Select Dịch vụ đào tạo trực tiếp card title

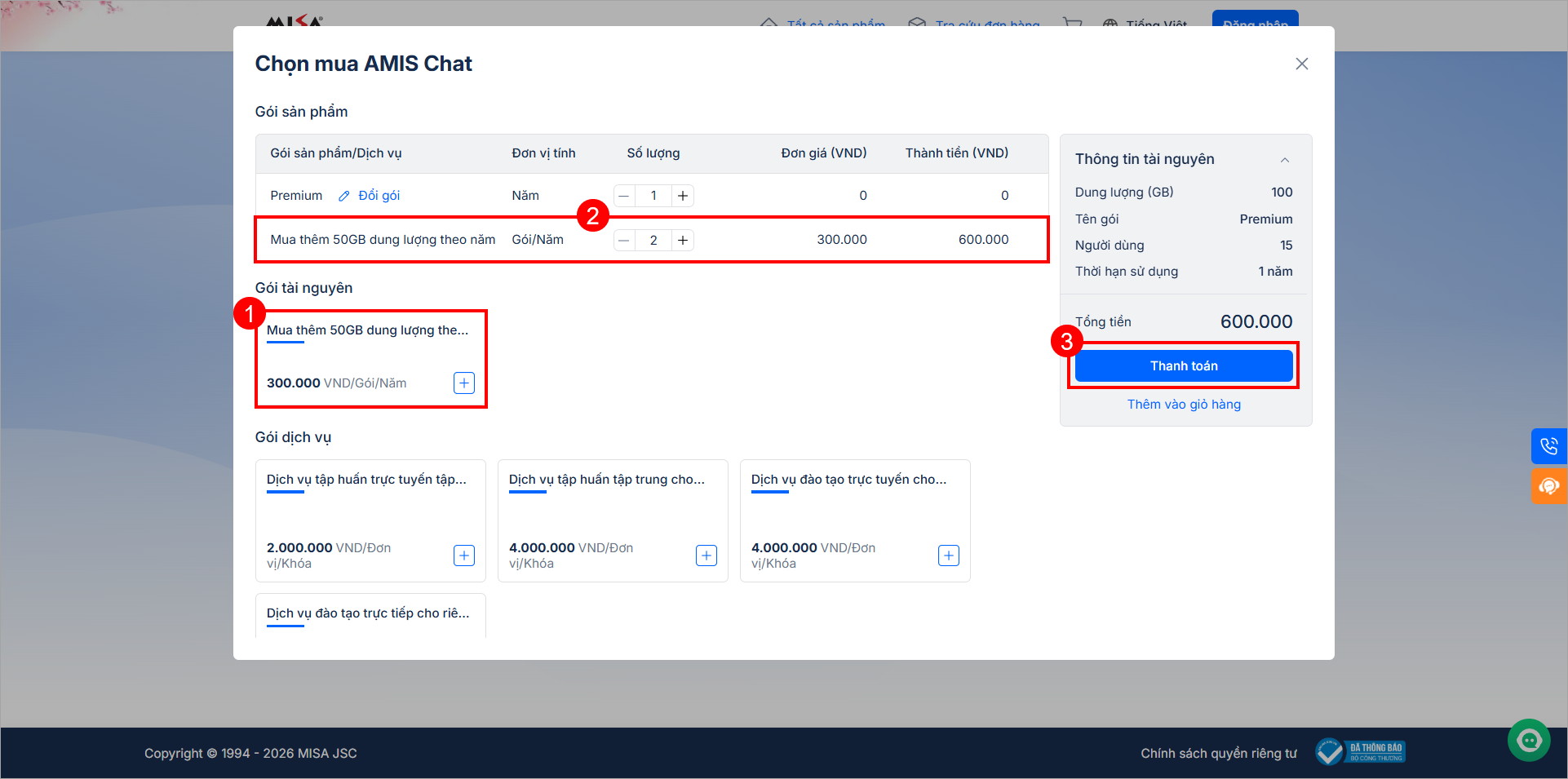pyautogui.click(x=368, y=613)
